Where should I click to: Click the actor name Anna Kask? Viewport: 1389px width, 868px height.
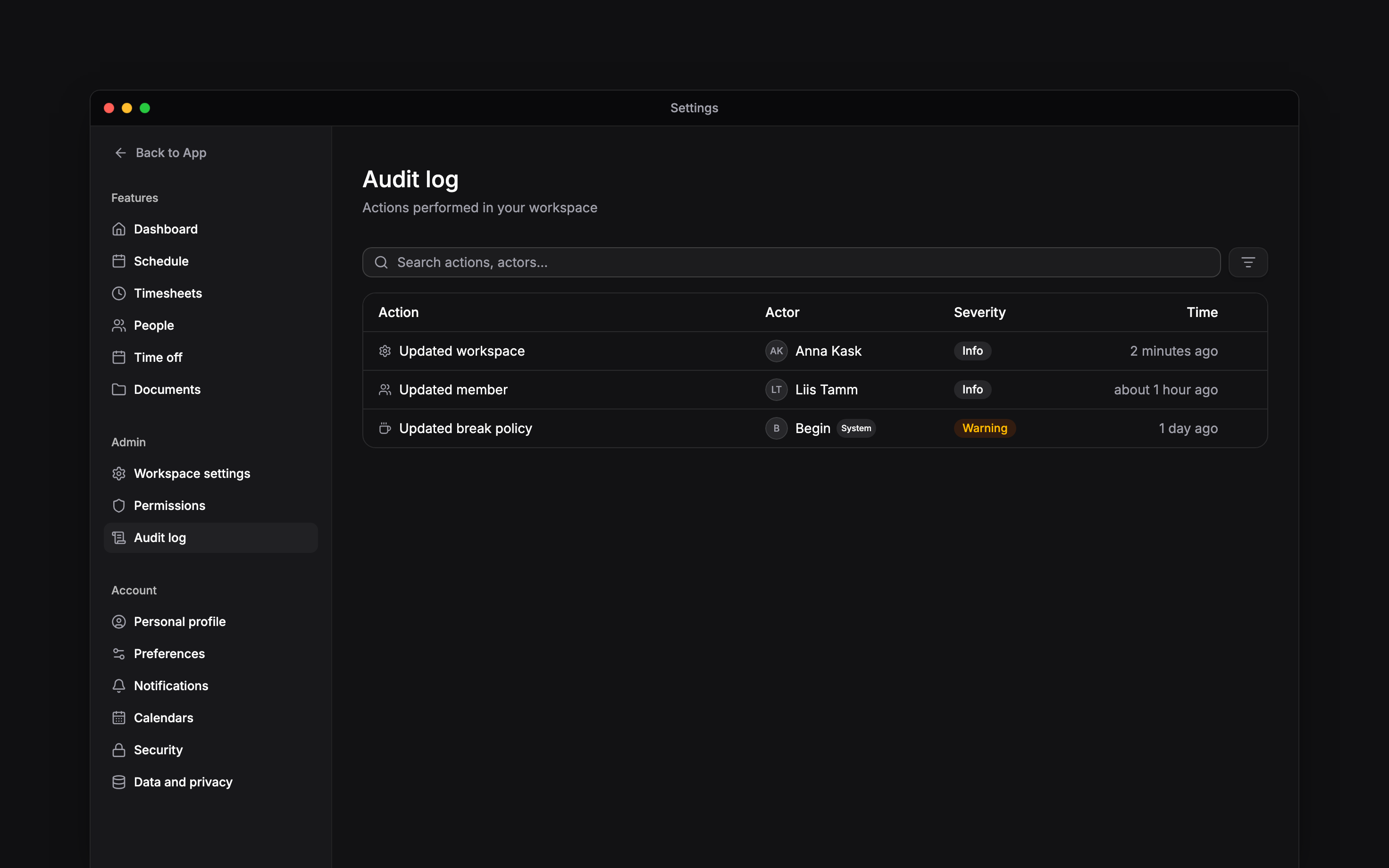(828, 351)
